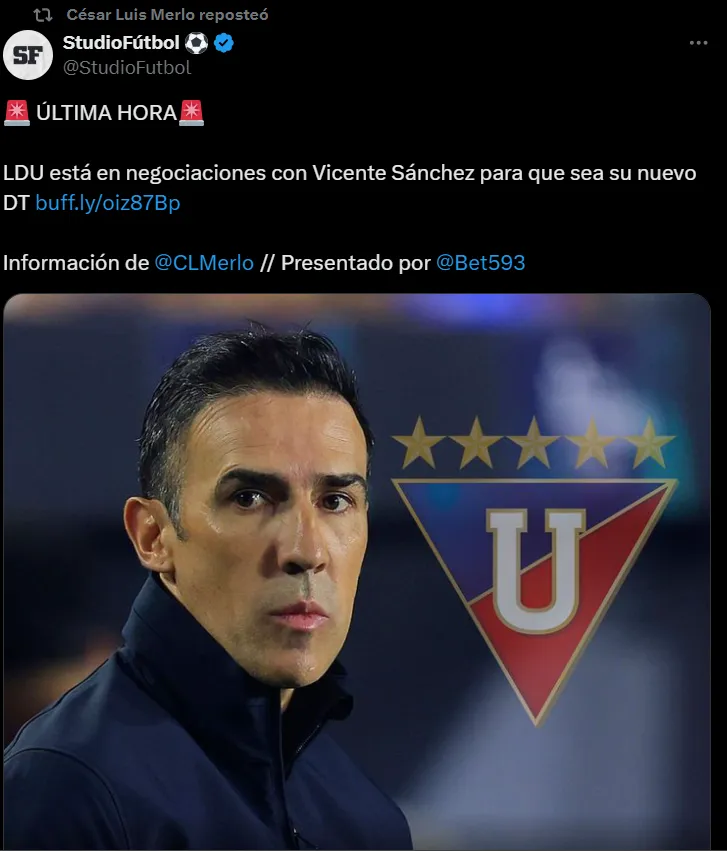The image size is (727, 851).
Task: Click the StudioFútbol SF profile avatar
Action: tap(28, 55)
